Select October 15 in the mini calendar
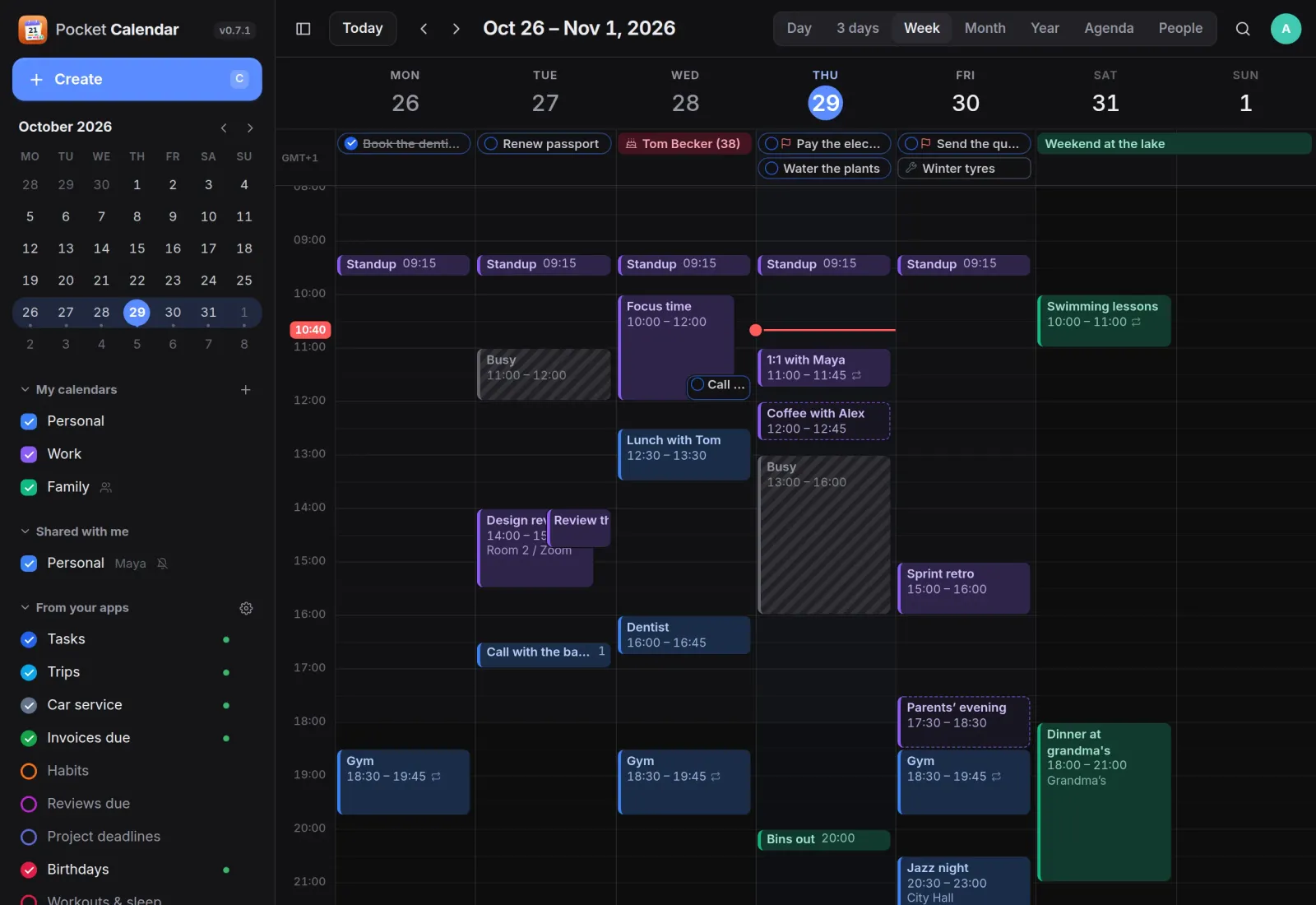Screen dimensions: 1316x905 tap(137, 248)
